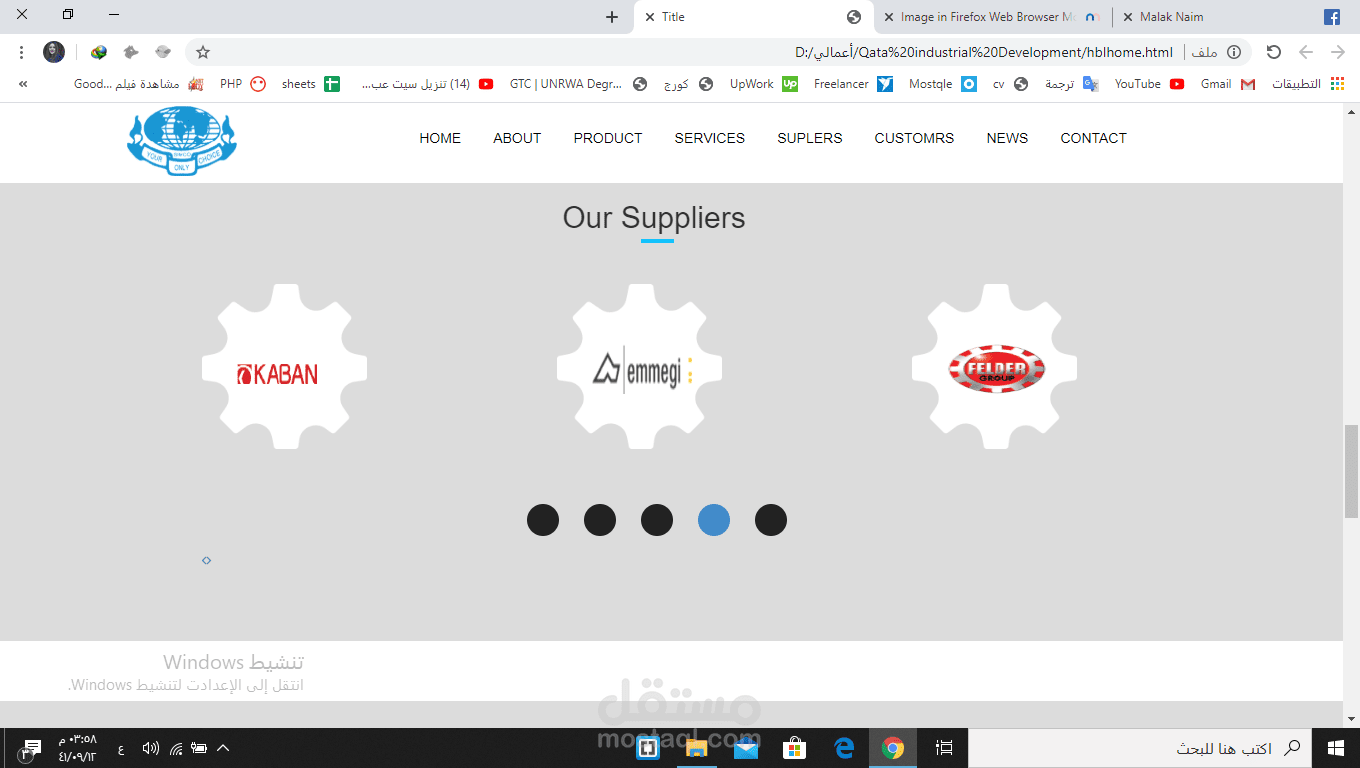The width and height of the screenshot is (1360, 768).
Task: Open Microsoft Store from the taskbar
Action: coord(795,748)
